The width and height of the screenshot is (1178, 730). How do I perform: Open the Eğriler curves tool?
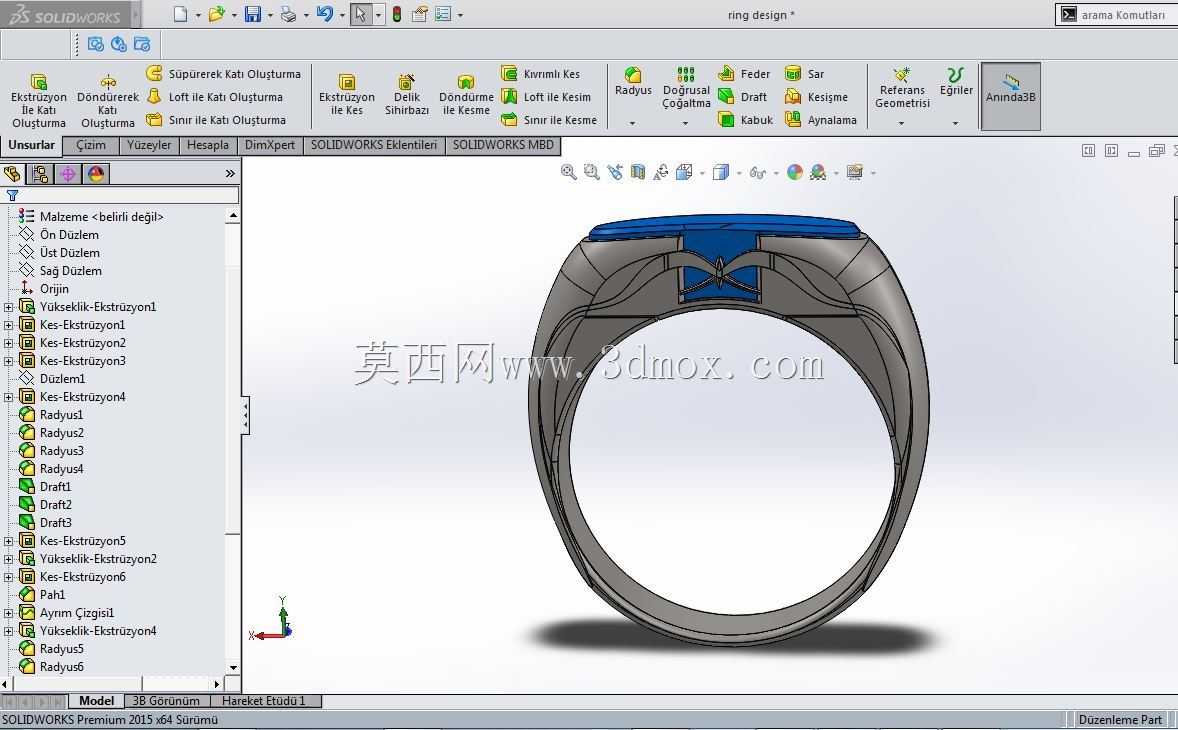956,81
